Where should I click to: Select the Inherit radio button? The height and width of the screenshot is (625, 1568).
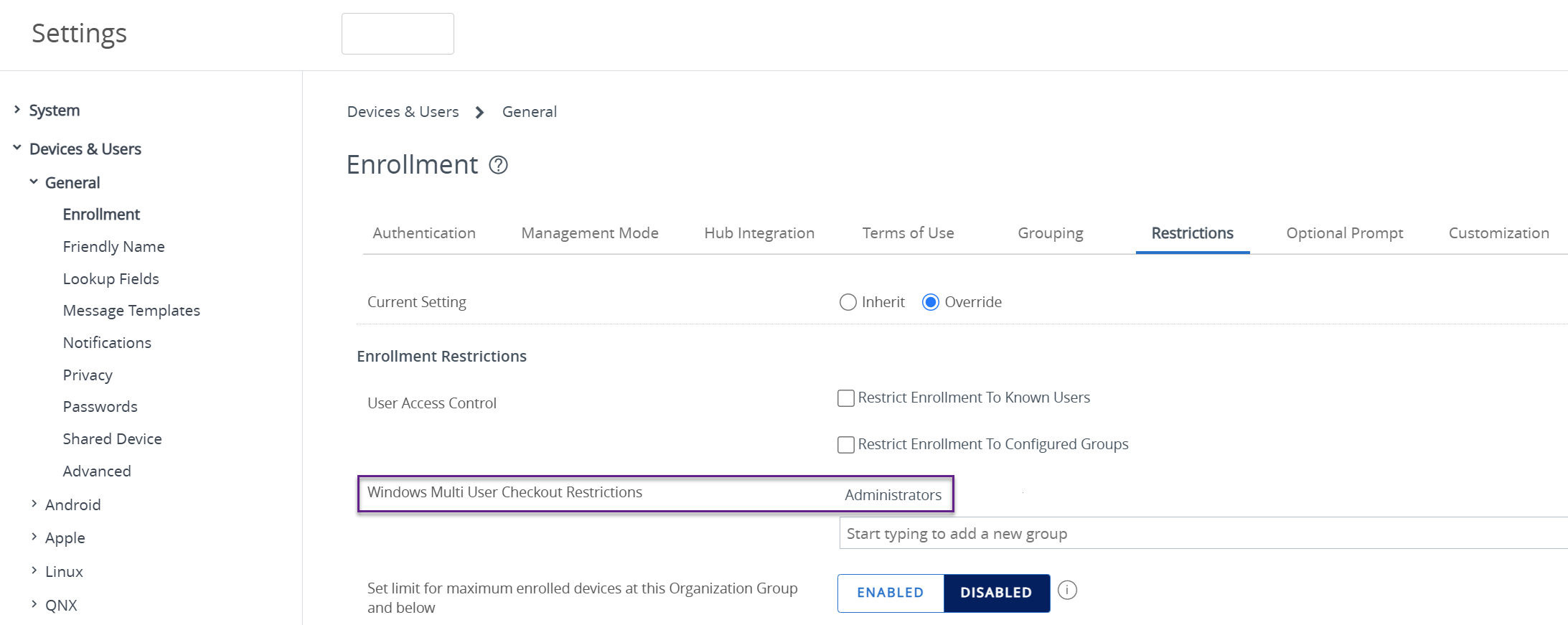tap(848, 302)
